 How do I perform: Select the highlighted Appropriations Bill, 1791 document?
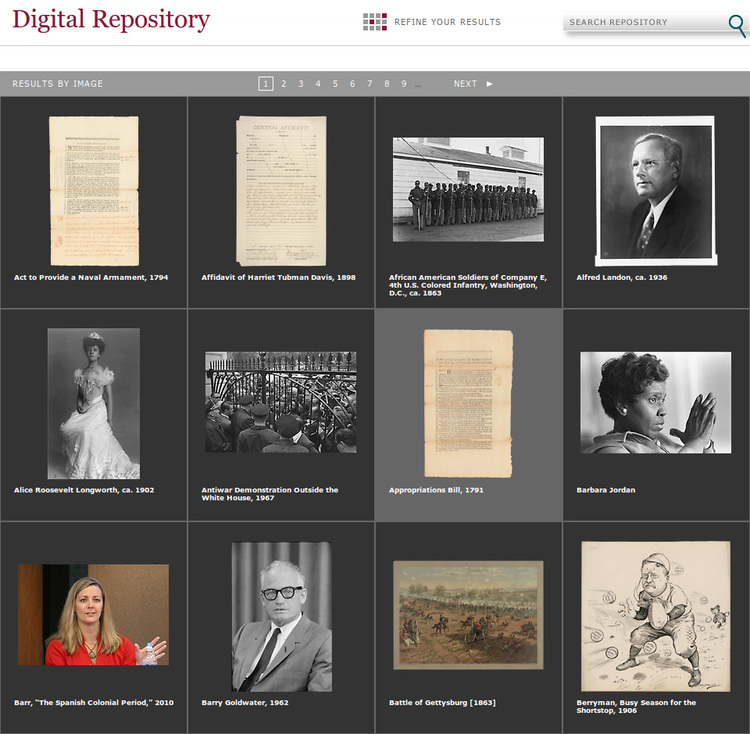468,403
